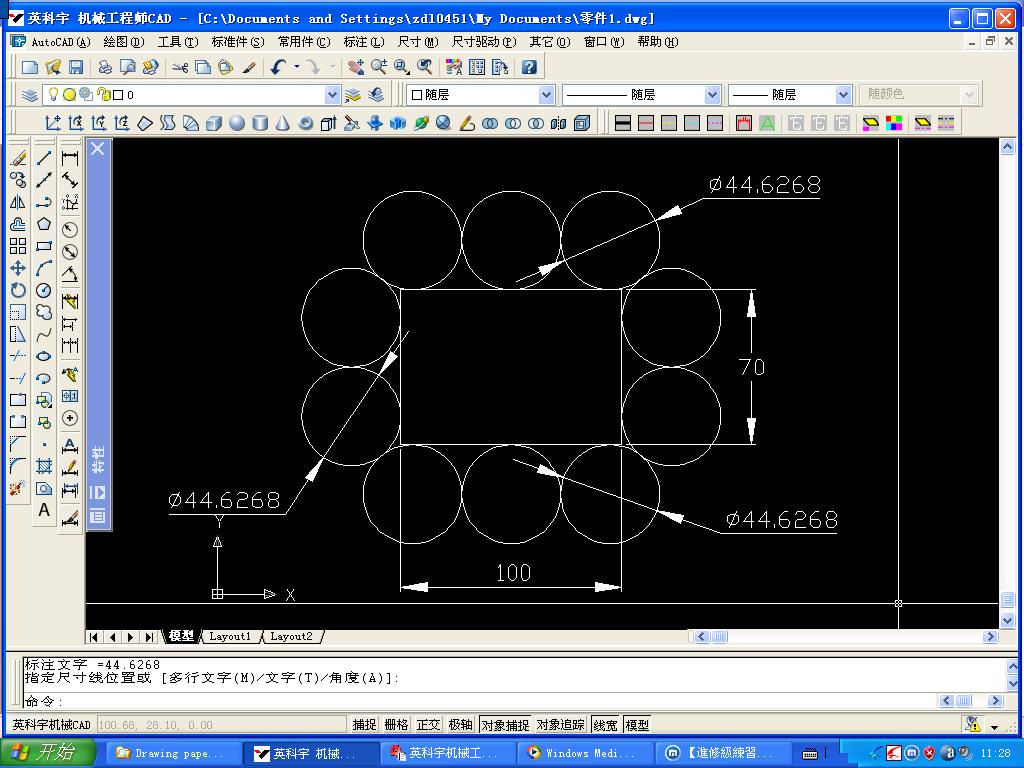Select the Text 'A' tool
1024x768 pixels.
[44, 510]
